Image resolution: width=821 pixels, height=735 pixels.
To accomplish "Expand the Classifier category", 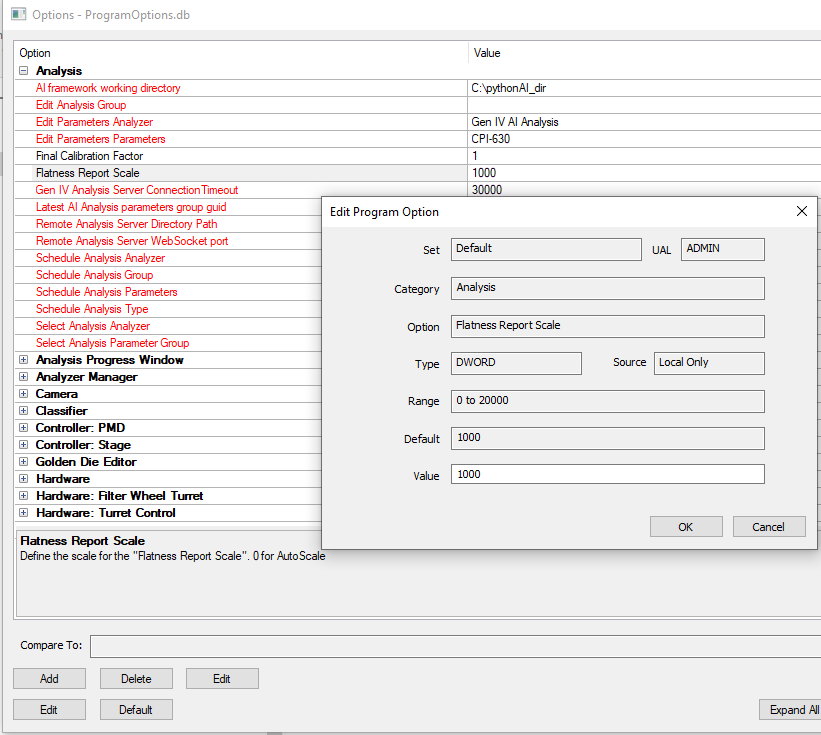I will pyautogui.click(x=23, y=411).
